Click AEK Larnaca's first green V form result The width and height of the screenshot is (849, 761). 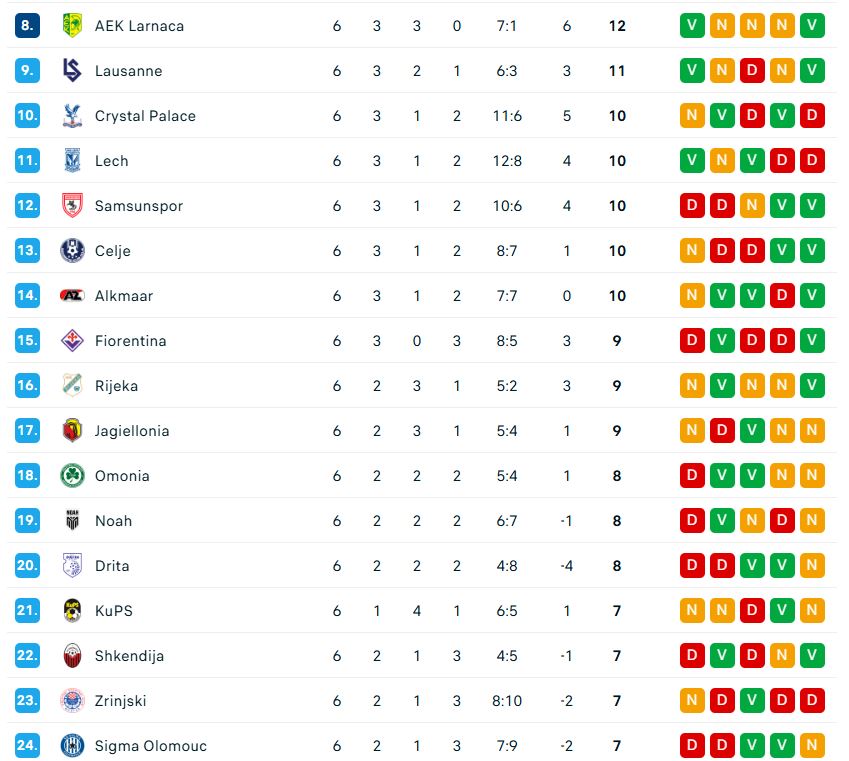coord(691,26)
